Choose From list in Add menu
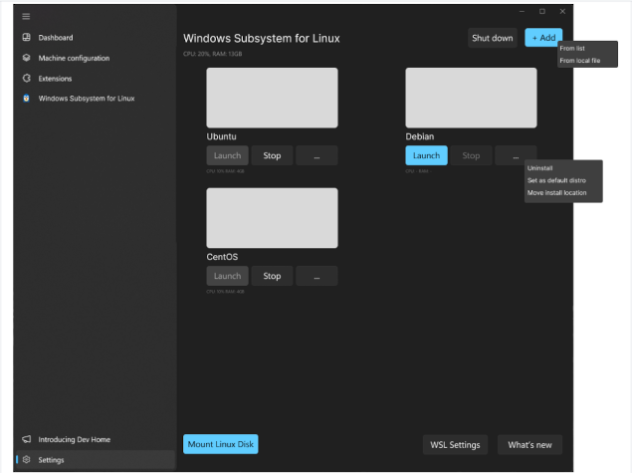This screenshot has width=632, height=473. pos(573,48)
